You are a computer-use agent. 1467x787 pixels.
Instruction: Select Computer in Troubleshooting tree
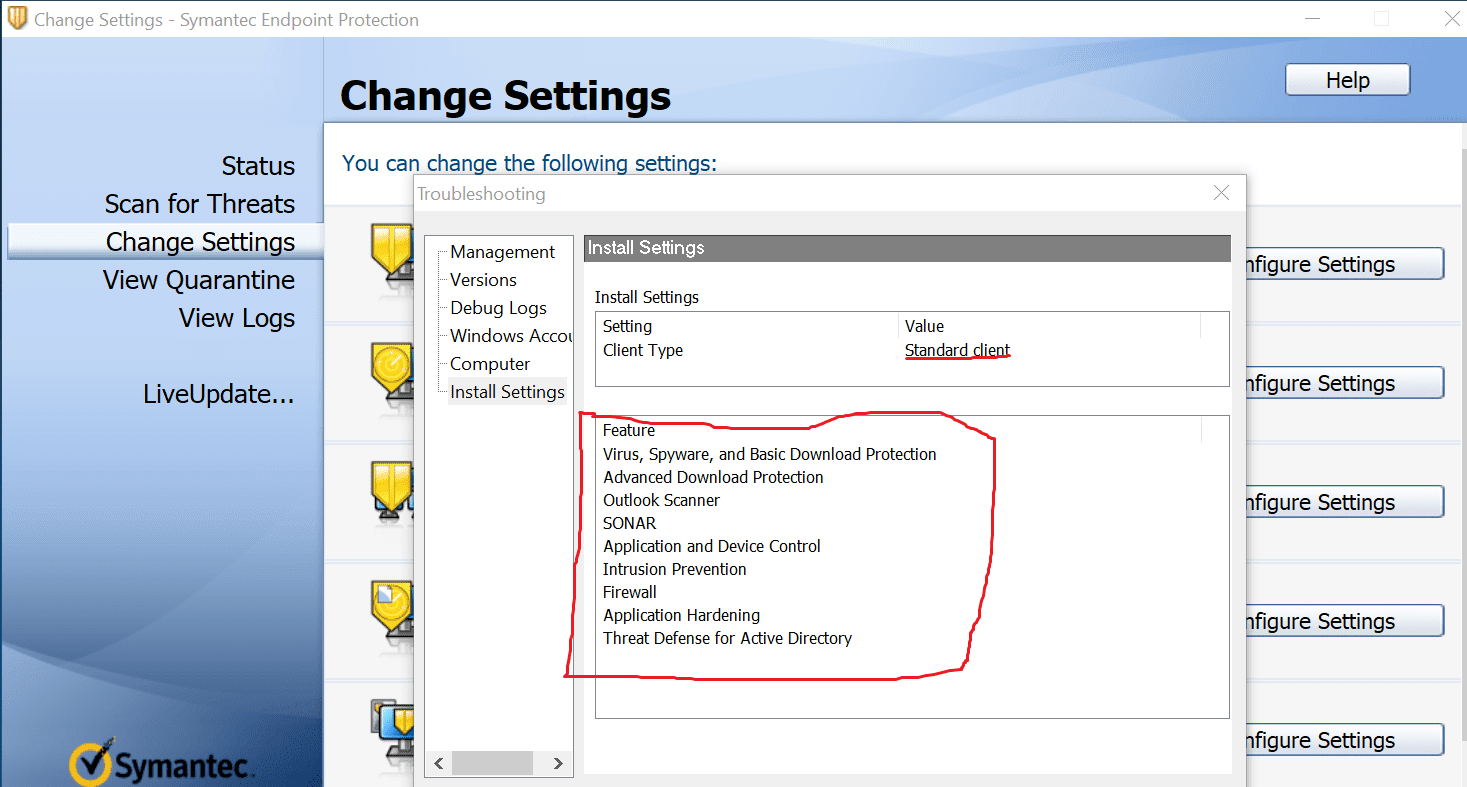pos(490,364)
